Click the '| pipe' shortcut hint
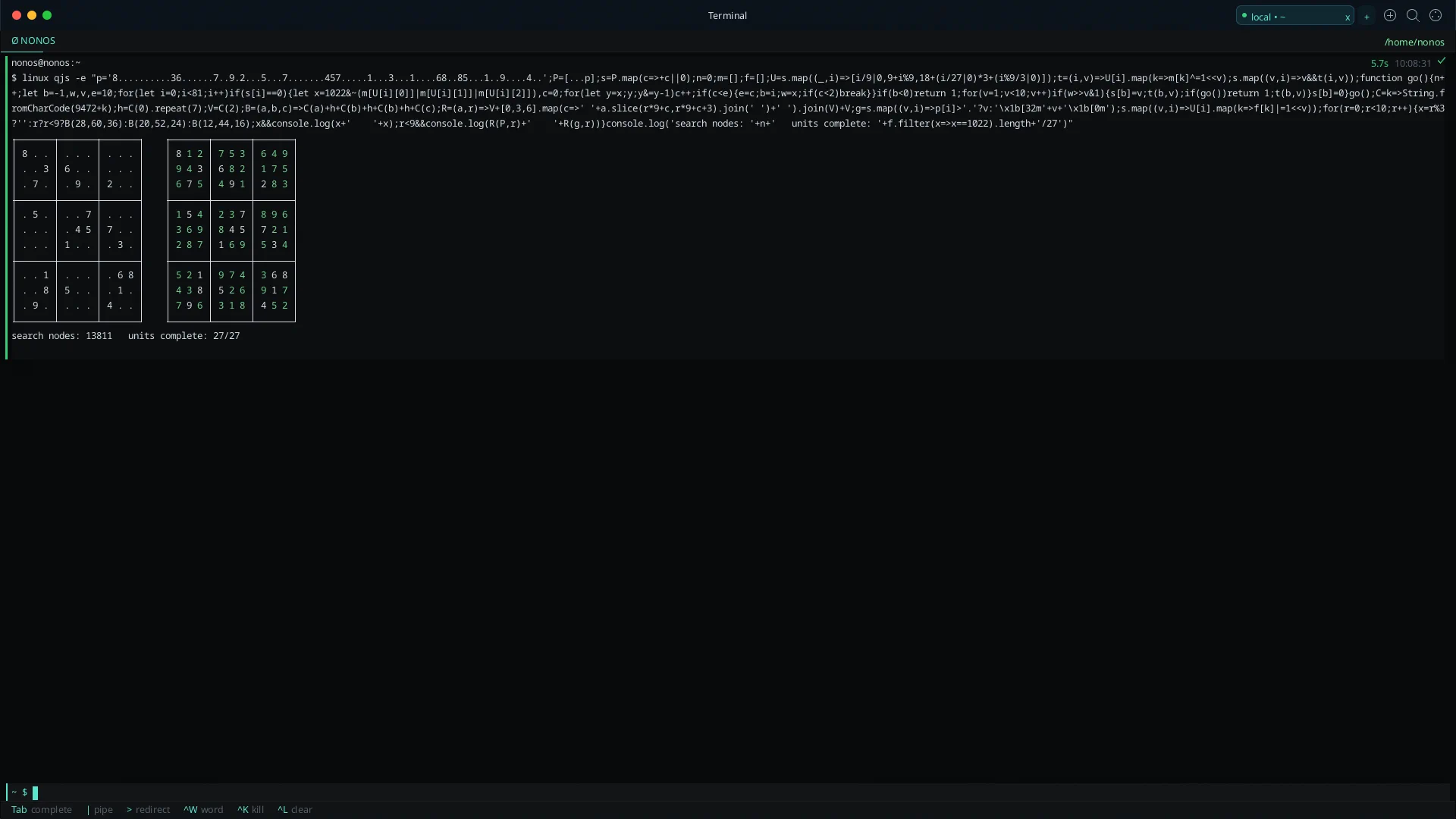The width and height of the screenshot is (1456, 819). pos(99,810)
